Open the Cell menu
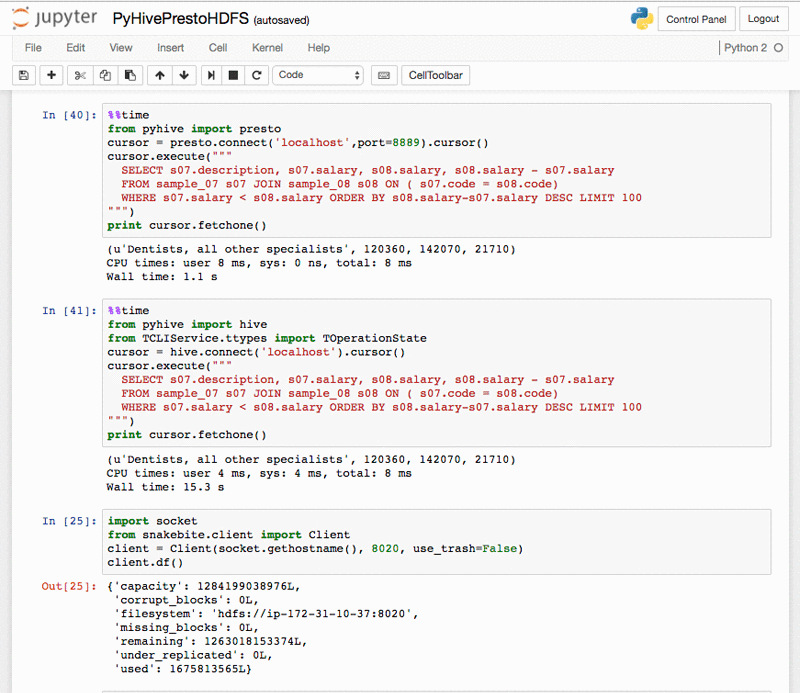800x693 pixels. pos(215,47)
